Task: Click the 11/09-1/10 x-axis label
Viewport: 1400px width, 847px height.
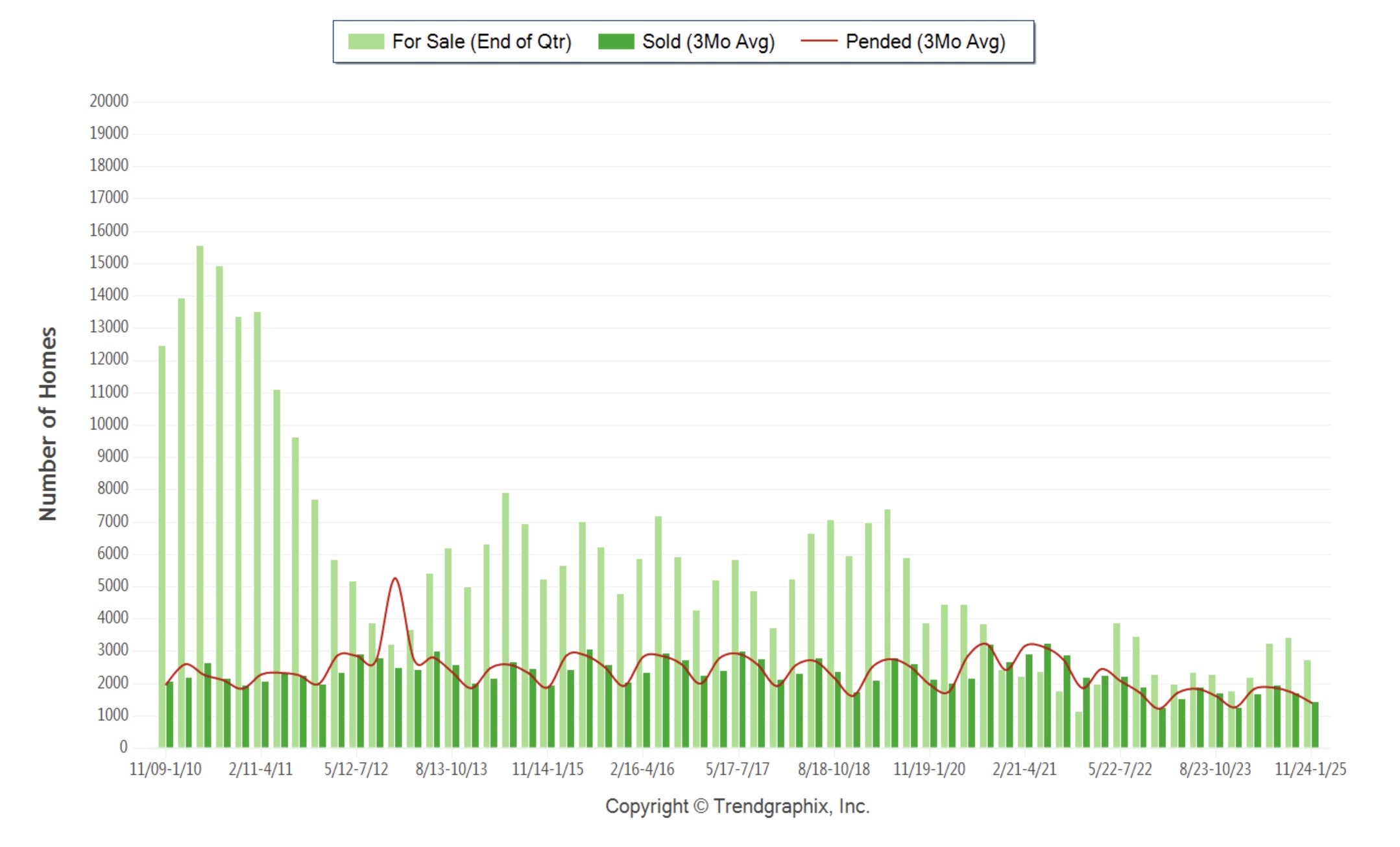Action: [165, 769]
